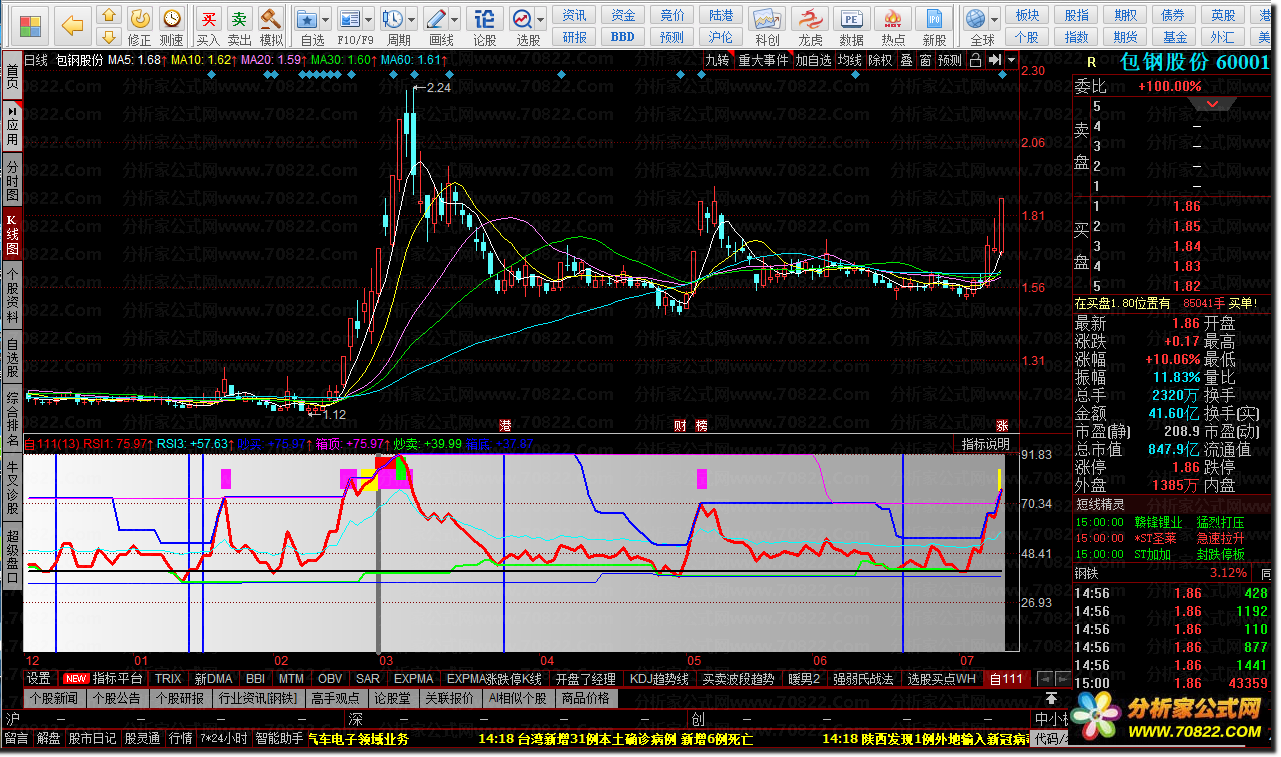The height and width of the screenshot is (757, 1281).
Task: Expand the red chevron under 委比
Action: (x=1213, y=104)
